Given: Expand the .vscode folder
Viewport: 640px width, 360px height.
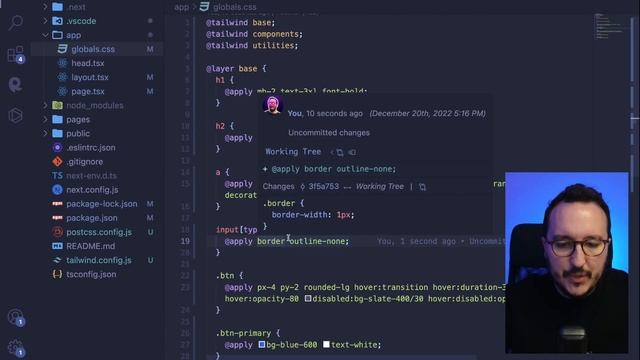Looking at the screenshot, I should [45, 21].
